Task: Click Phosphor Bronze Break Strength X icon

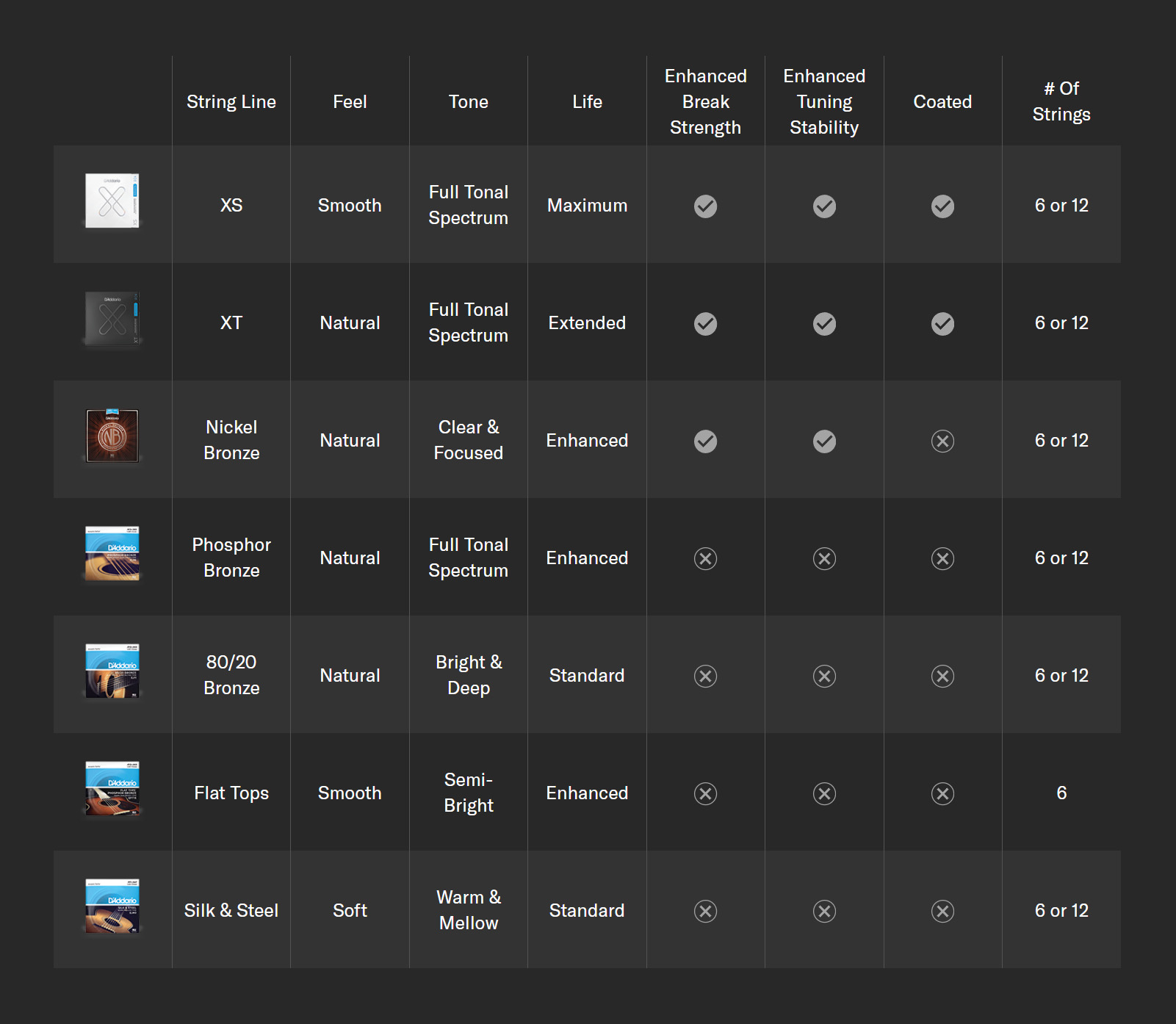Action: pyautogui.click(x=705, y=559)
